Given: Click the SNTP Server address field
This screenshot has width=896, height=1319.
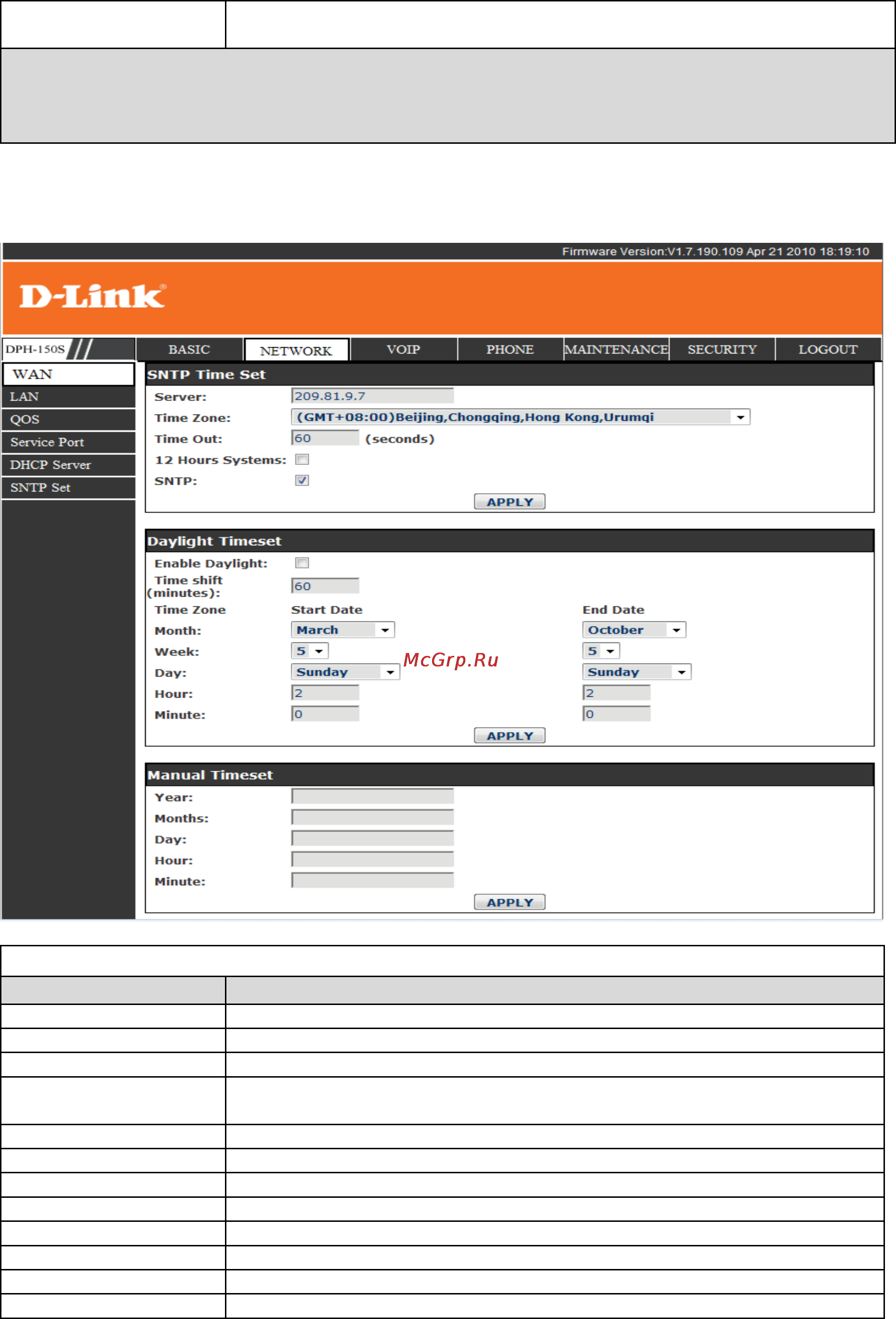Looking at the screenshot, I should pyautogui.click(x=372, y=396).
